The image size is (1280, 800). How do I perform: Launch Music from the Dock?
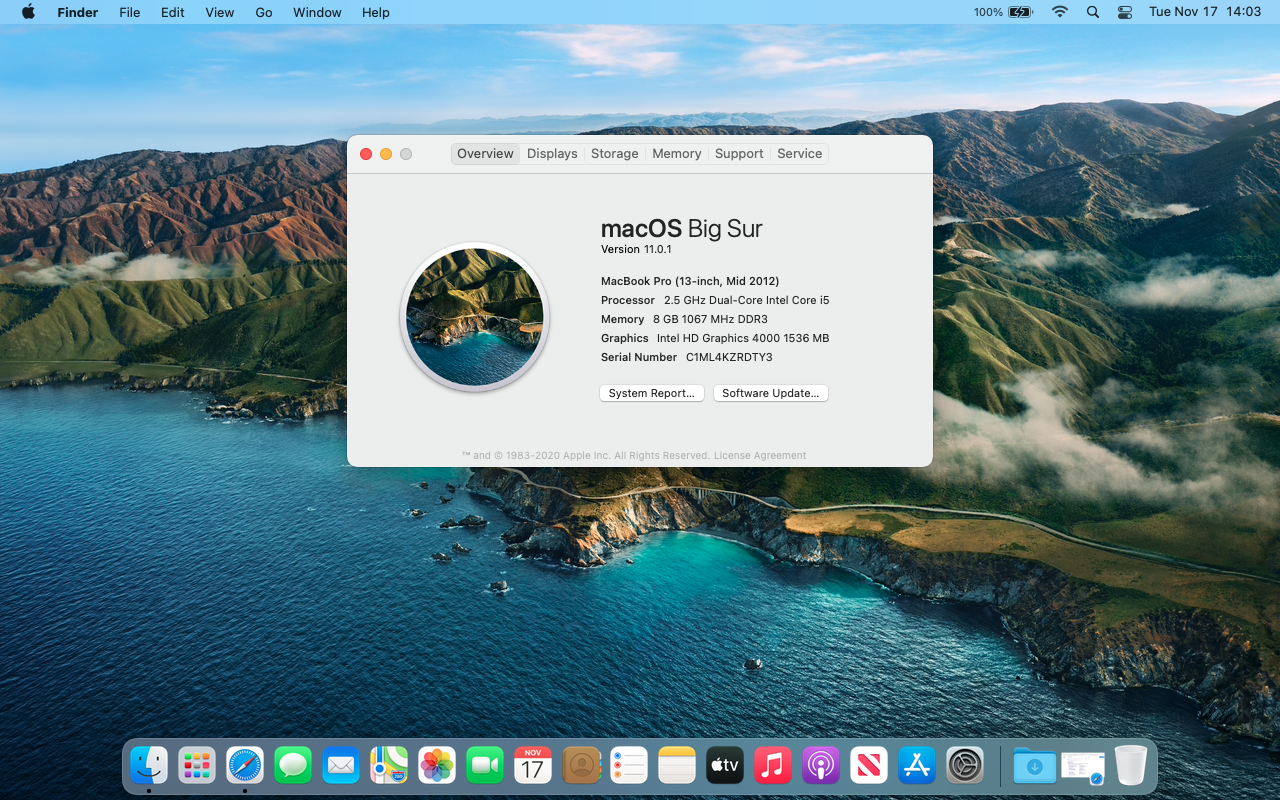pos(773,766)
